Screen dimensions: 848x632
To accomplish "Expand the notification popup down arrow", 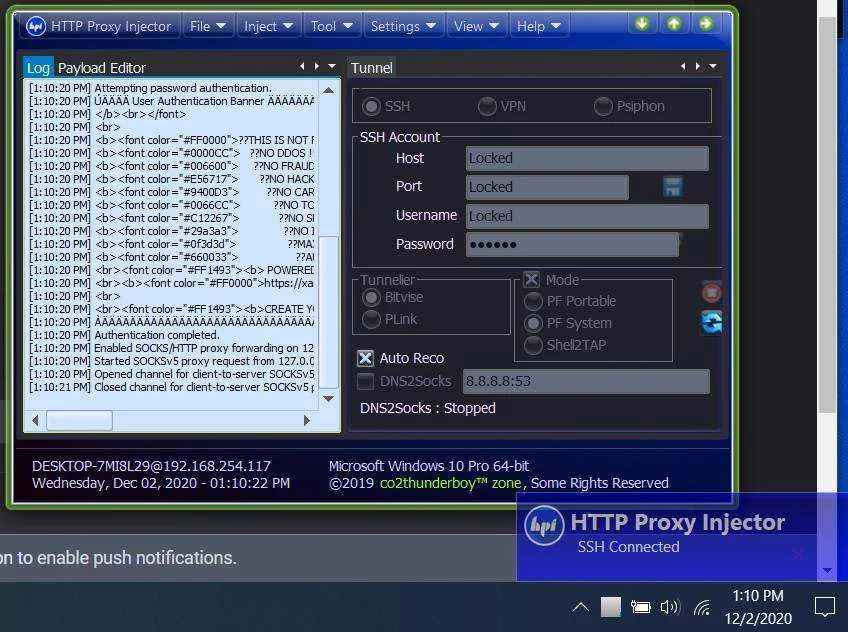I will coord(827,571).
